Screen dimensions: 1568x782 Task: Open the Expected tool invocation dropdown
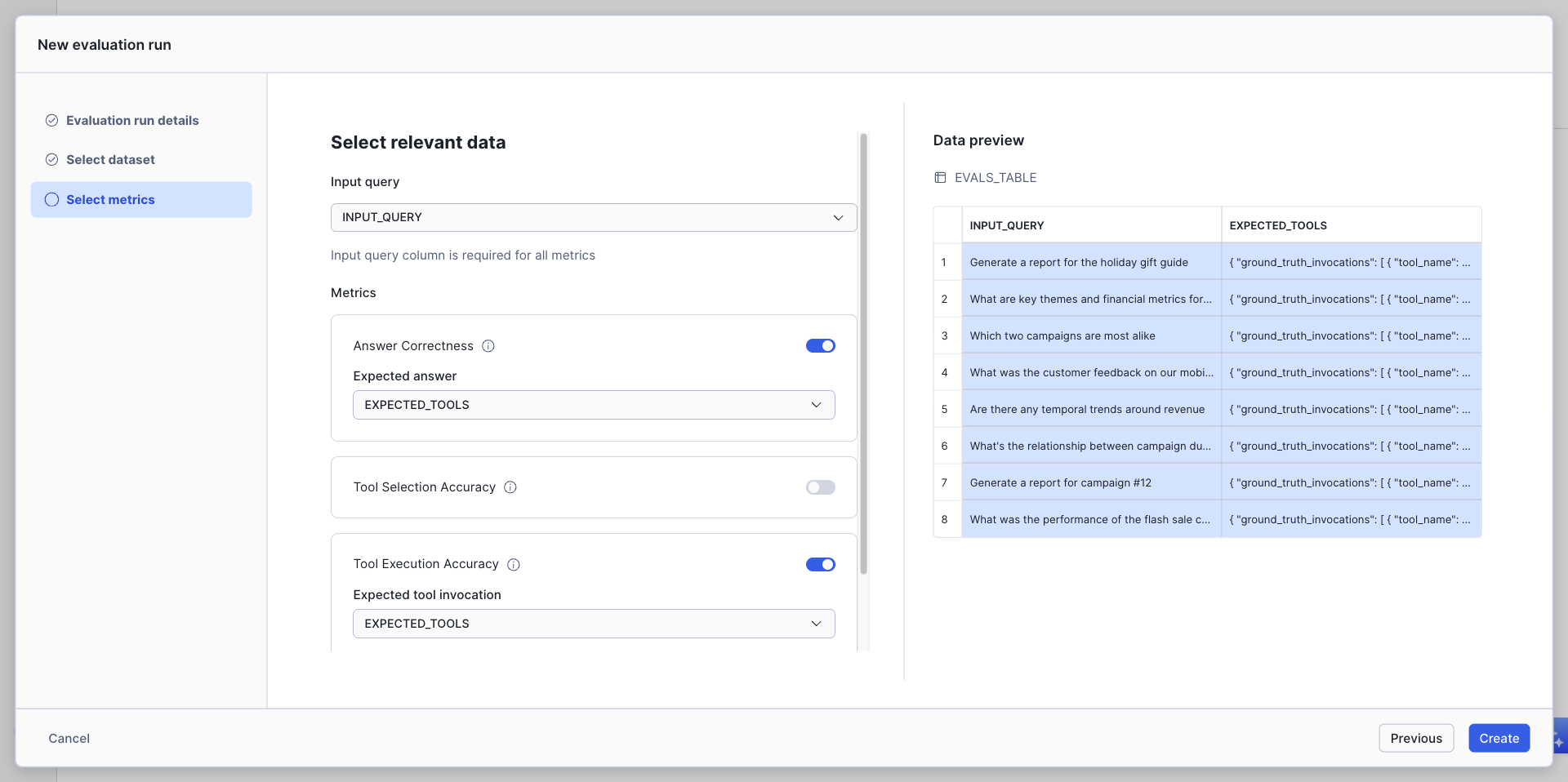click(593, 623)
